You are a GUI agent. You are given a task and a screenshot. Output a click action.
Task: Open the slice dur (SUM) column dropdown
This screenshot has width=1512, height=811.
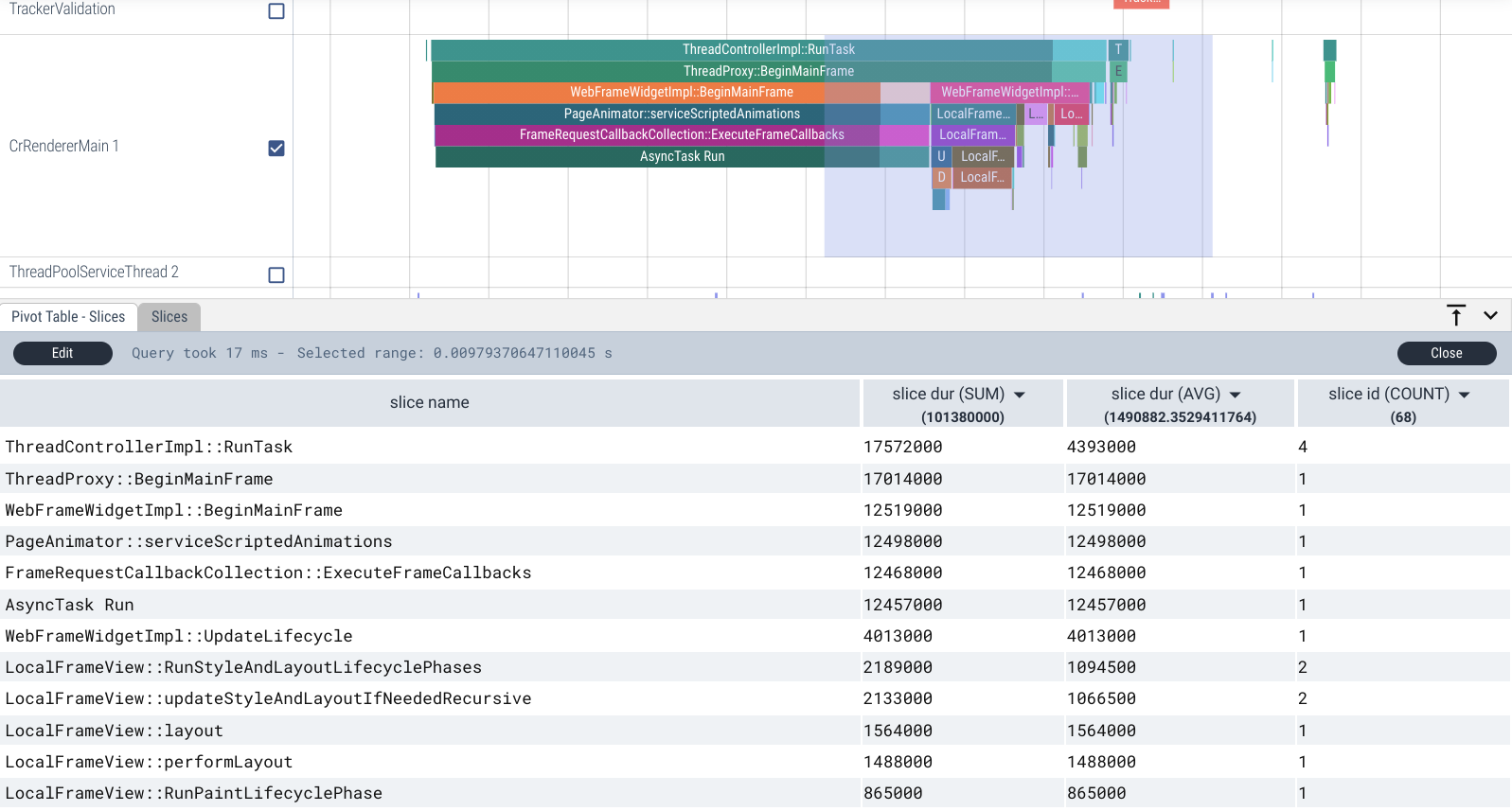(x=1020, y=395)
